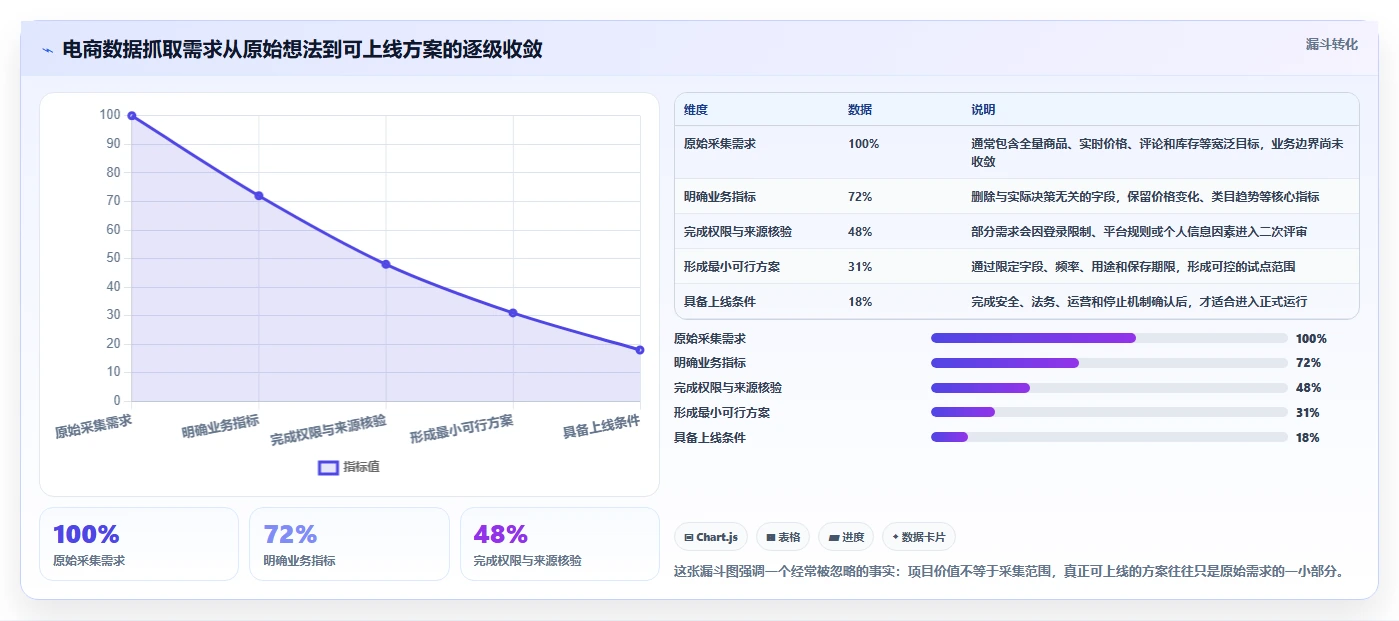Toggle the 指标值 legend item in the chart
Screen dimensions: 1399x621
tap(349, 467)
